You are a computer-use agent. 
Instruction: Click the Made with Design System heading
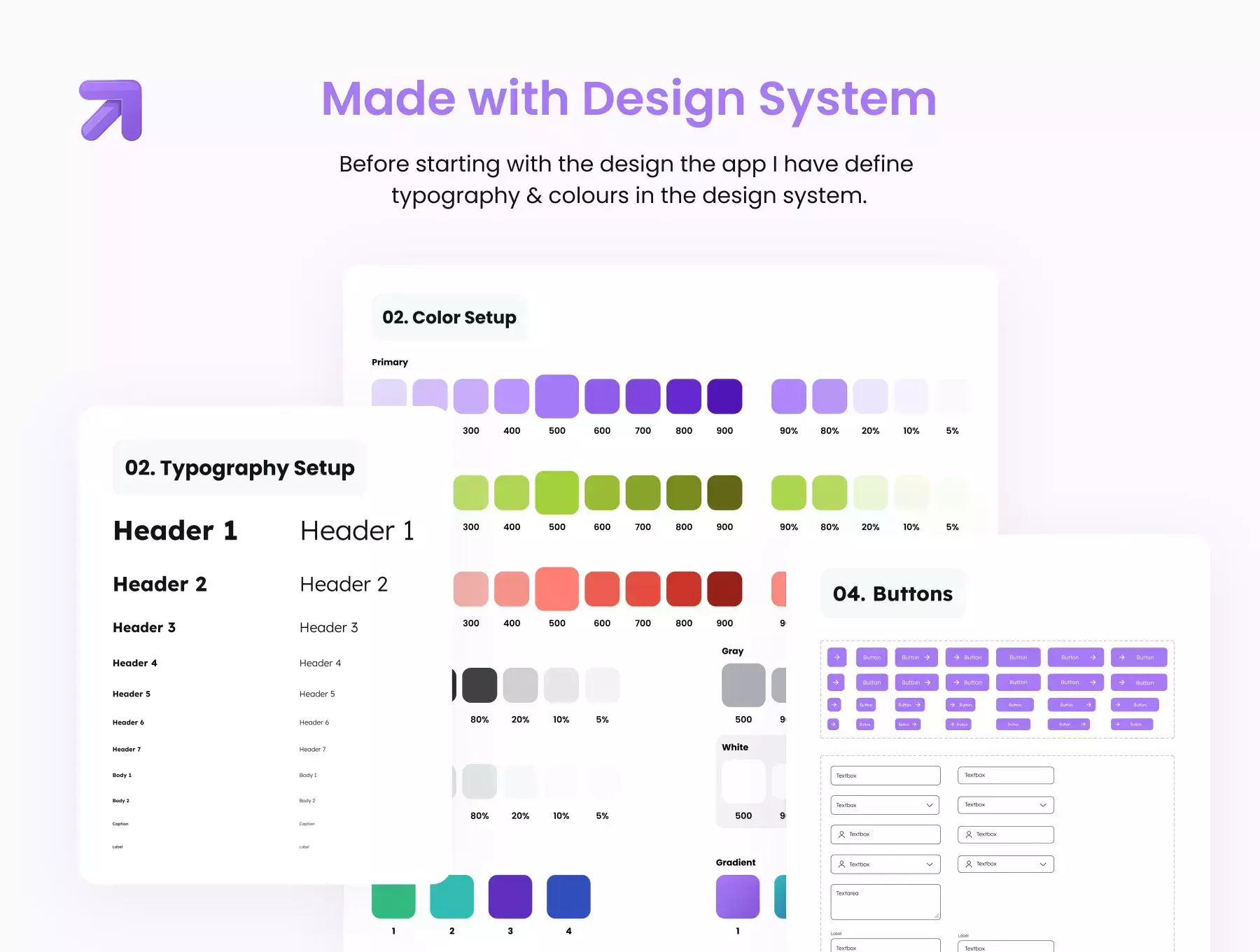(x=629, y=99)
